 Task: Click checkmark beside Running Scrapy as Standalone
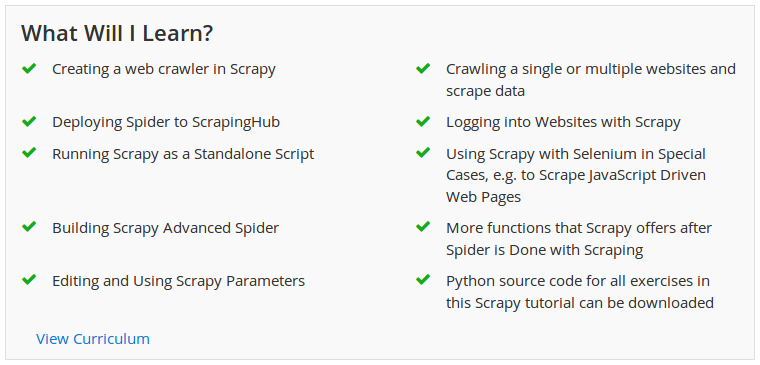[x=29, y=153]
